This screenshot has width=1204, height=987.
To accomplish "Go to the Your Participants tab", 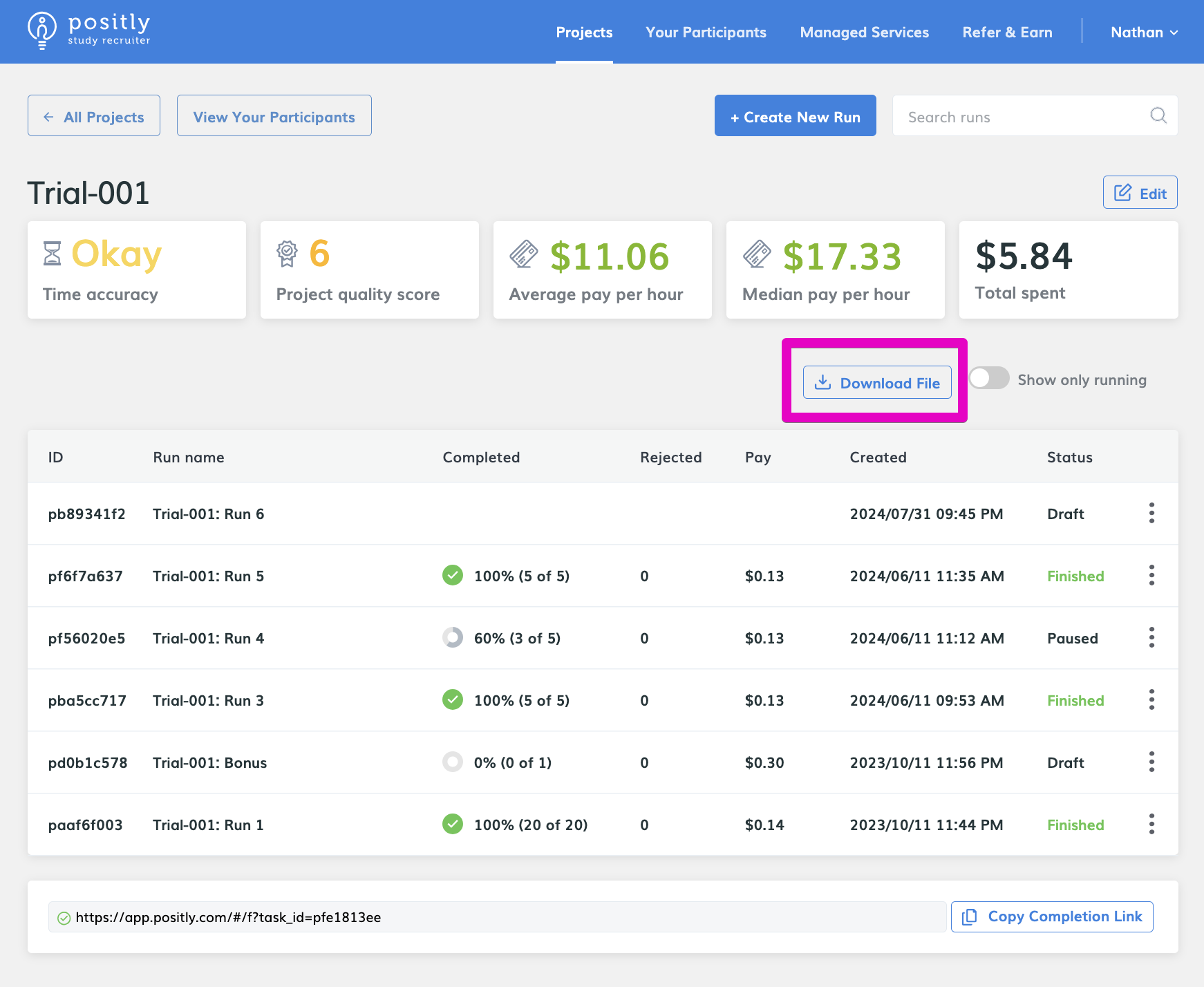I will point(706,32).
